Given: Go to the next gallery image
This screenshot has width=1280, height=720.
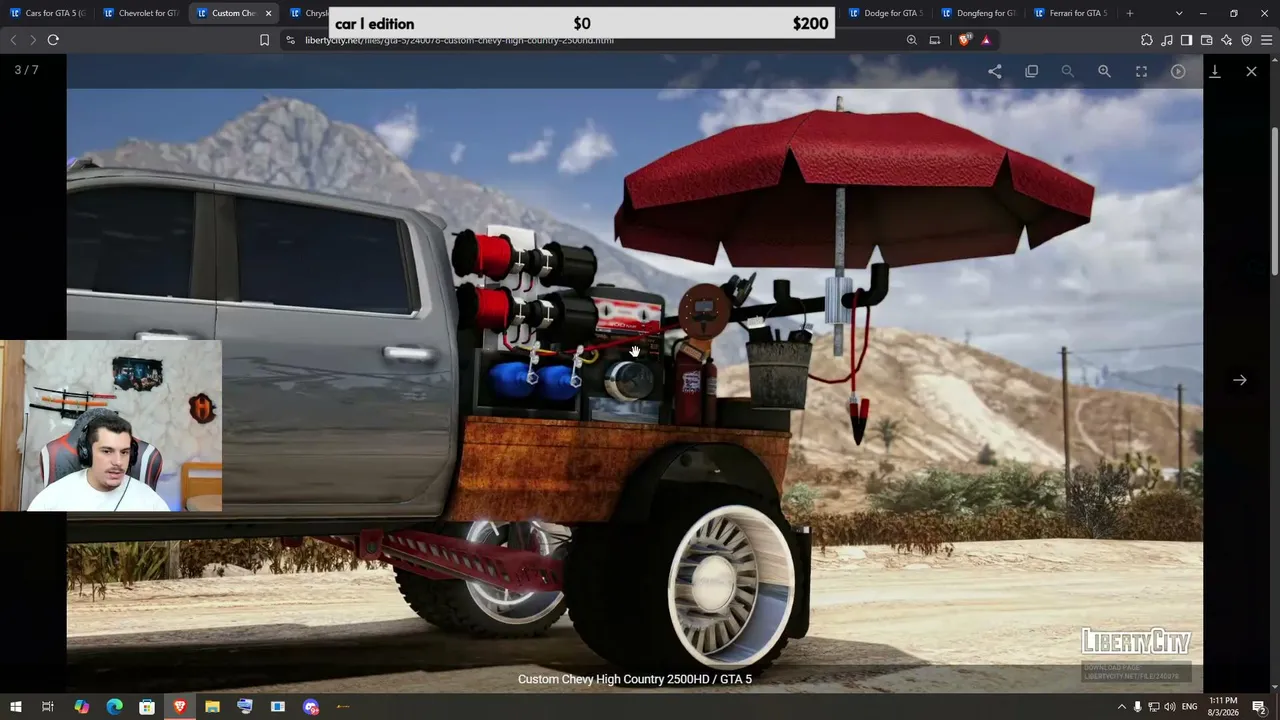Looking at the screenshot, I should 1240,380.
